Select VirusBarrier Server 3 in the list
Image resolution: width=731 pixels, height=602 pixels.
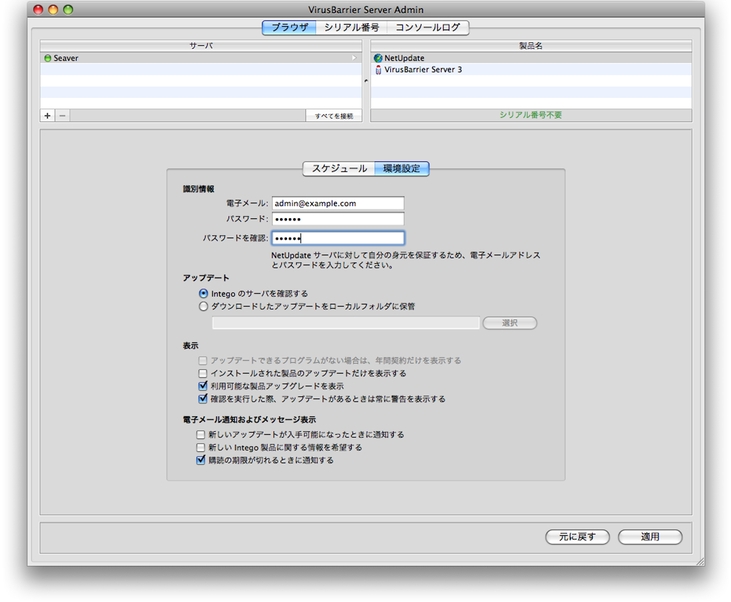[x=531, y=69]
